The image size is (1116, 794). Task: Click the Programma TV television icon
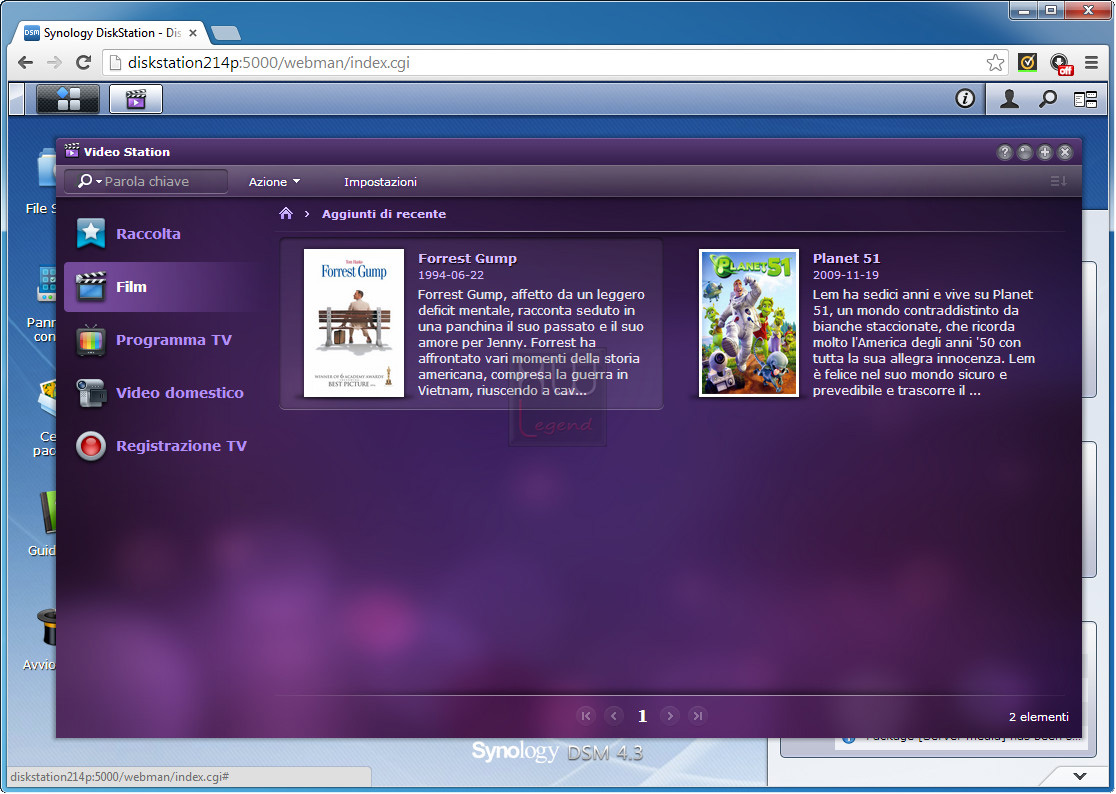(91, 340)
